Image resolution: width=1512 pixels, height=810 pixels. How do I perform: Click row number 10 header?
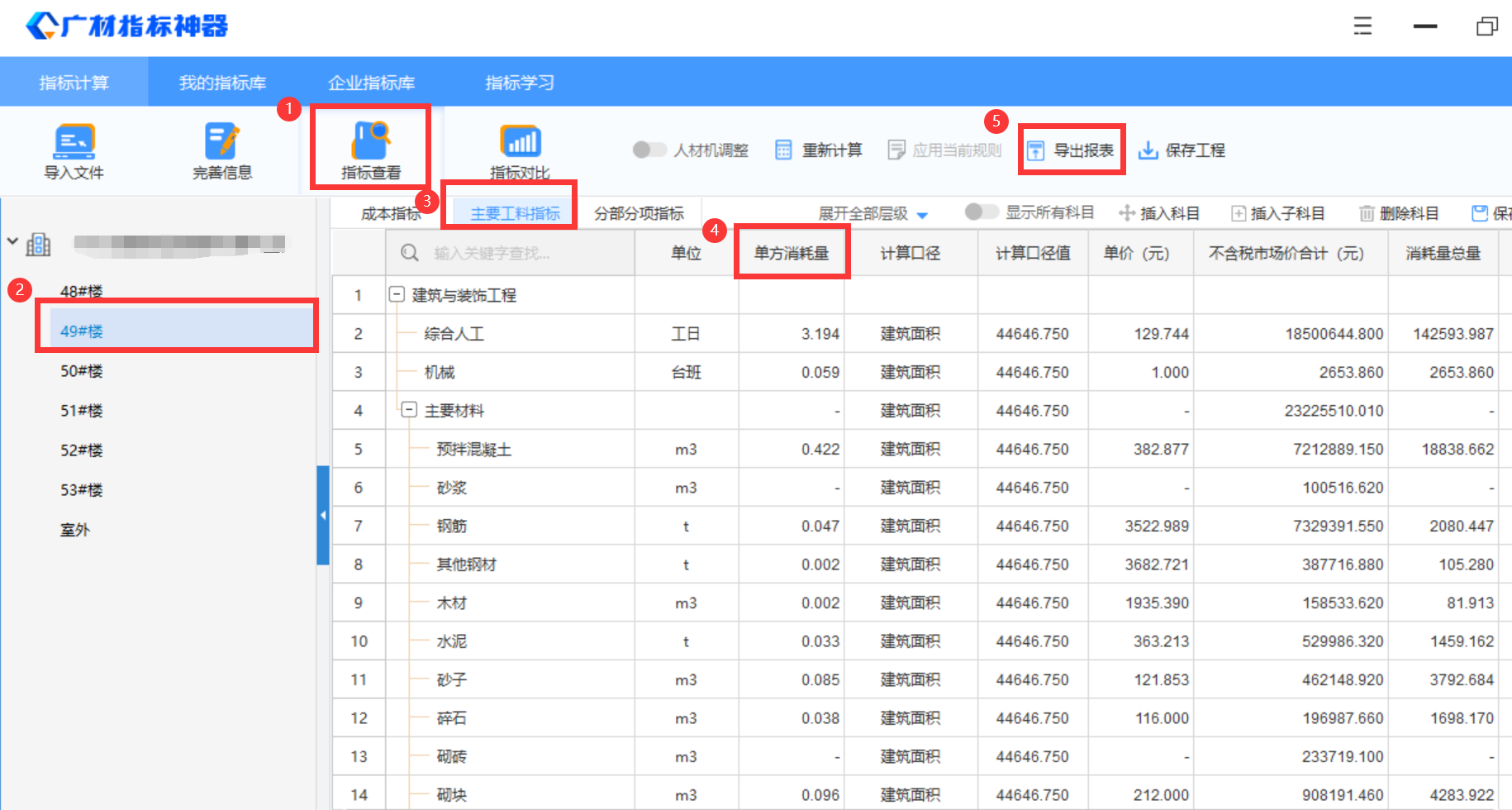click(x=359, y=641)
